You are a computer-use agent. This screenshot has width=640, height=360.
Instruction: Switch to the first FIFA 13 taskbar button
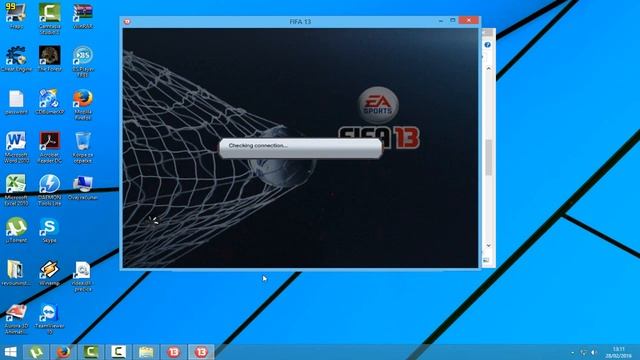173,352
